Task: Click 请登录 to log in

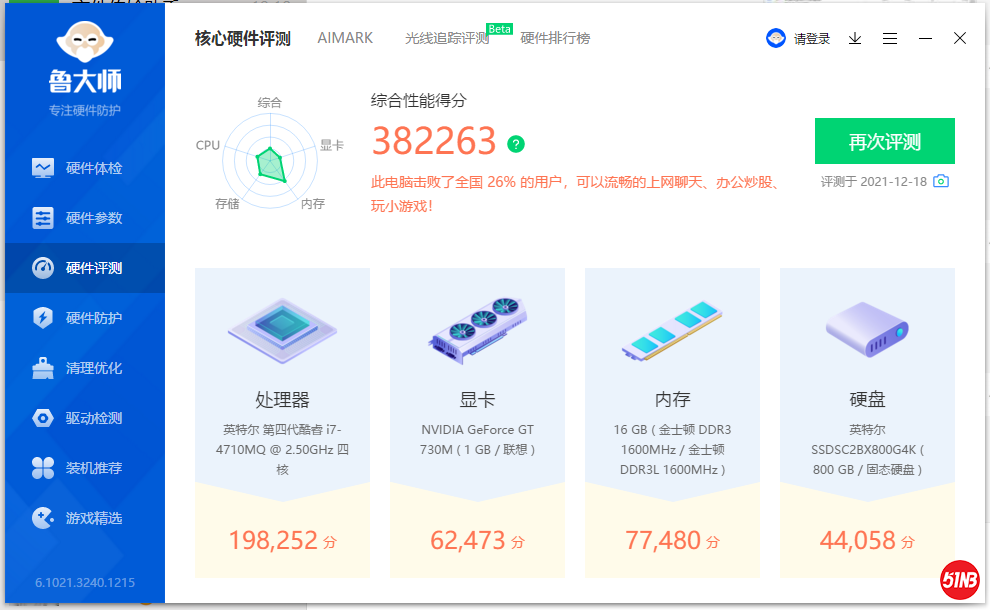Action: click(812, 39)
